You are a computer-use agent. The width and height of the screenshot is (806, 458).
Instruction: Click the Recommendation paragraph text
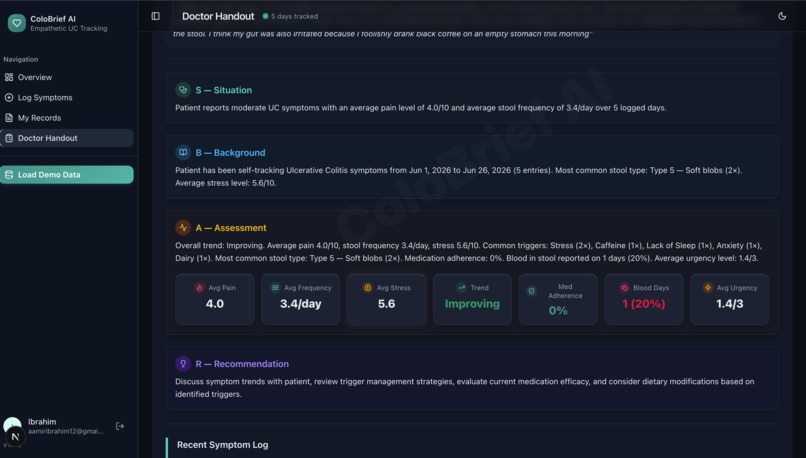pyautogui.click(x=465, y=388)
